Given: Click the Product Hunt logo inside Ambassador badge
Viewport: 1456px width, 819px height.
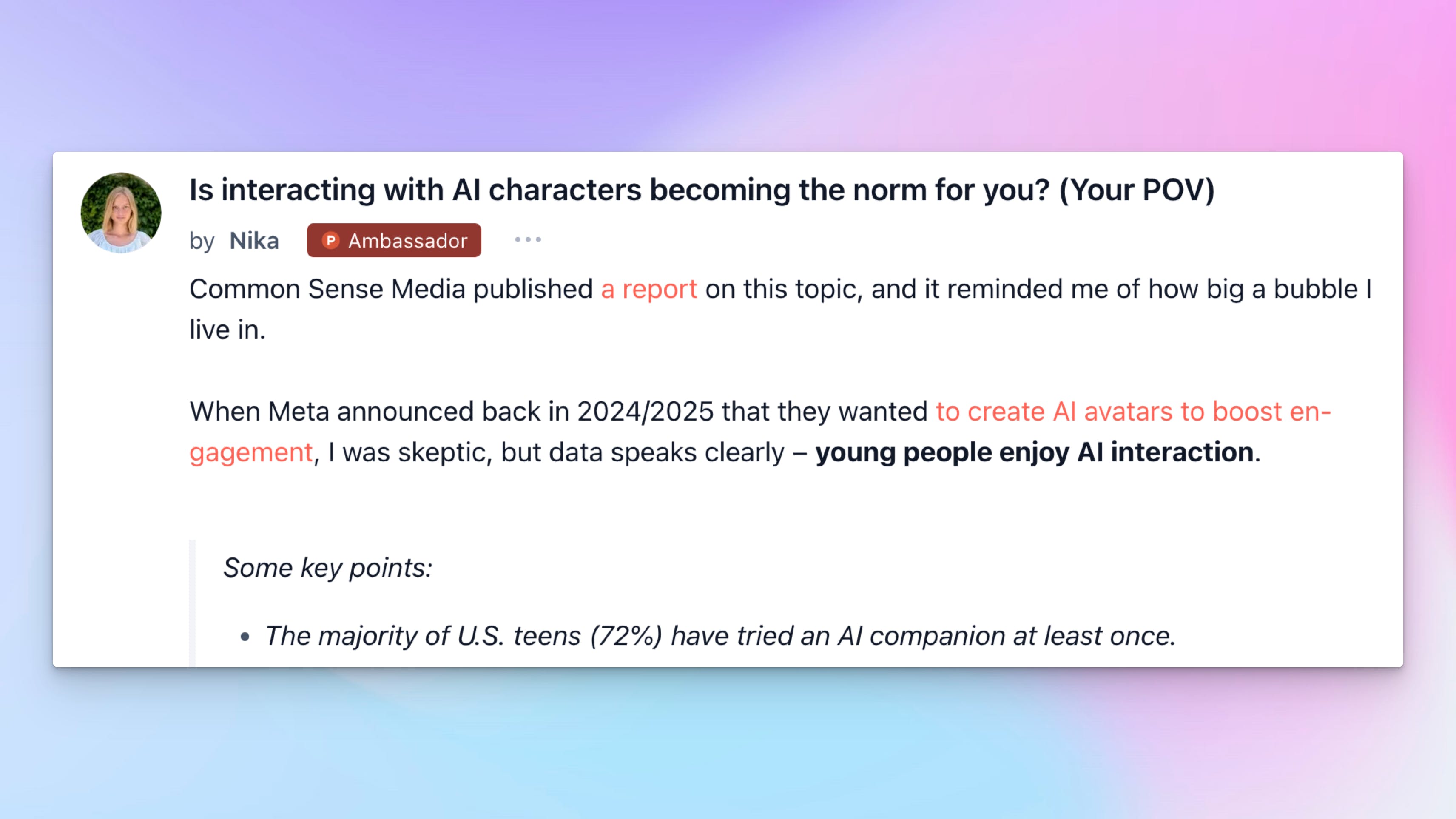Looking at the screenshot, I should 331,240.
